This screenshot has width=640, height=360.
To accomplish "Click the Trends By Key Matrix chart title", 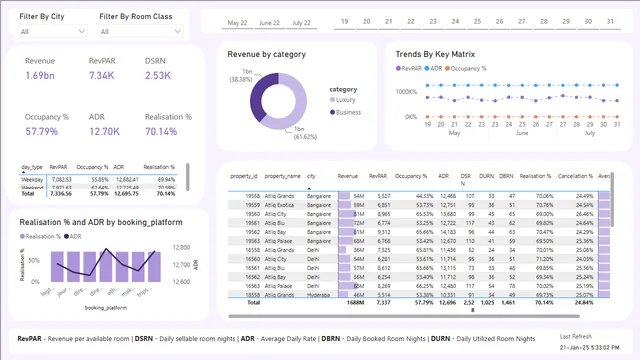I will pos(435,54).
